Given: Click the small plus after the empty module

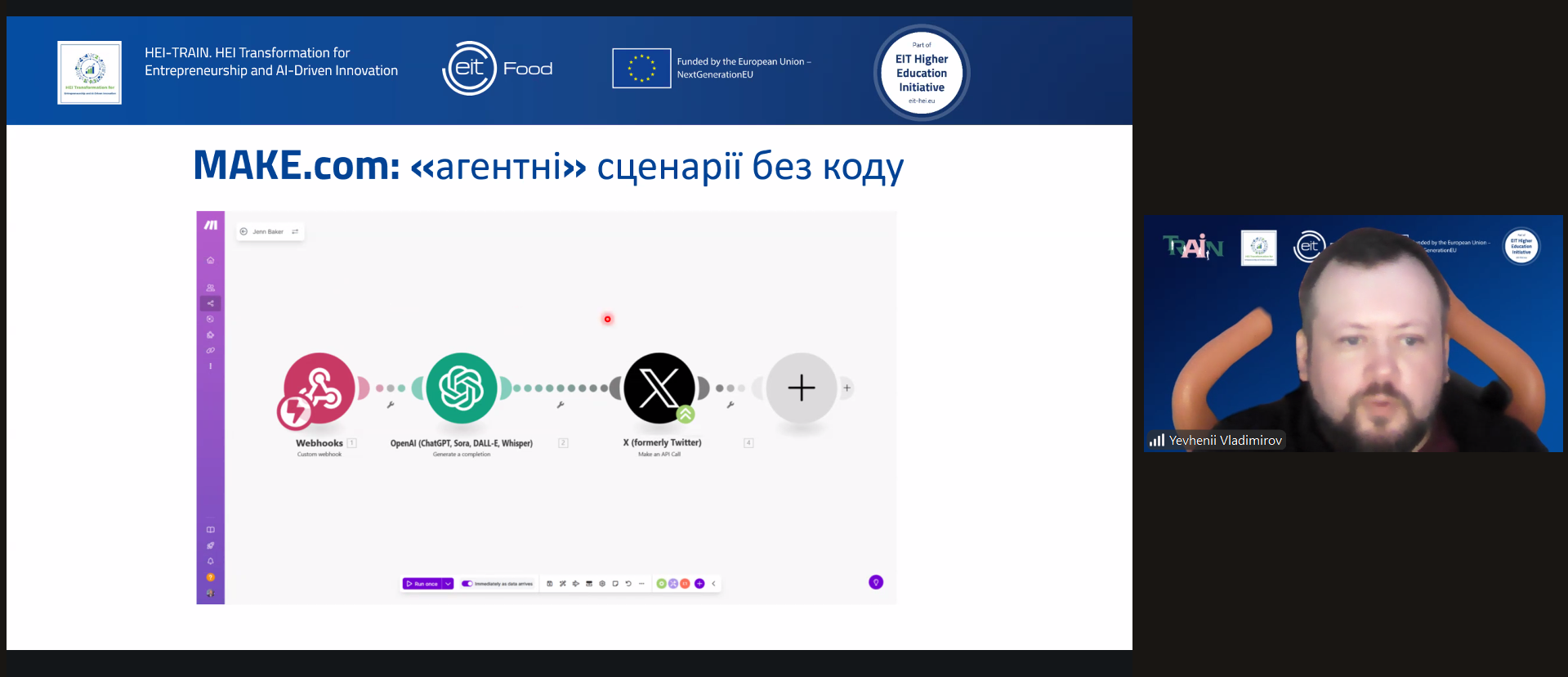Looking at the screenshot, I should 847,388.
